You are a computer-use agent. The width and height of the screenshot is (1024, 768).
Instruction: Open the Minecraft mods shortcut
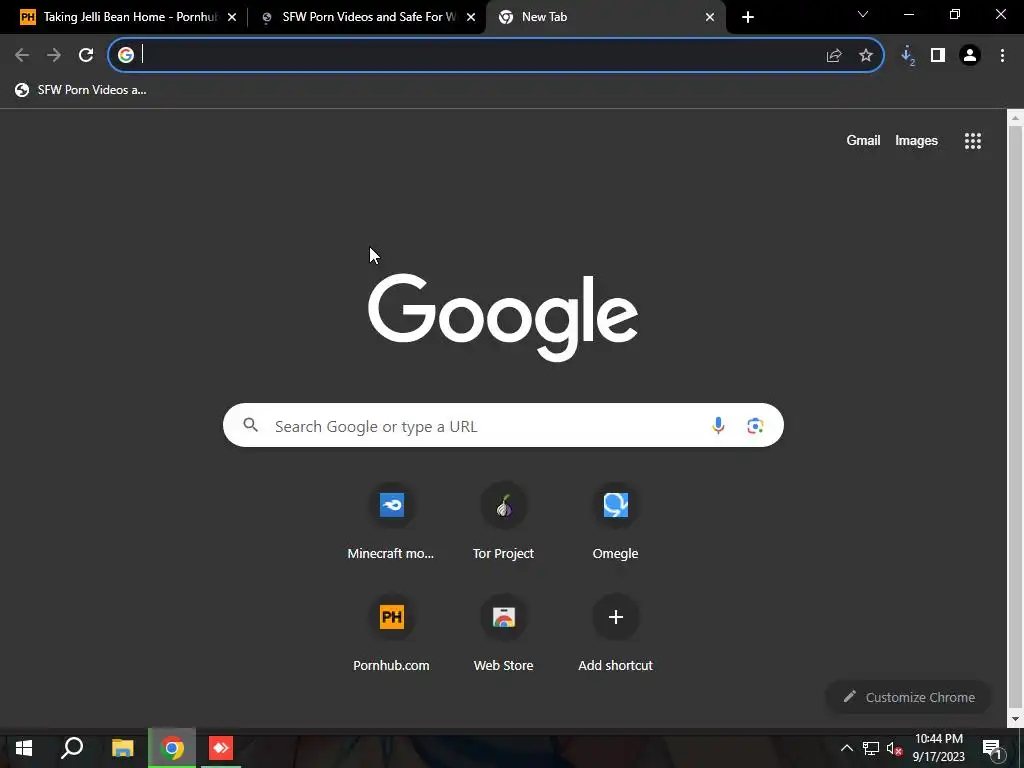tap(391, 522)
